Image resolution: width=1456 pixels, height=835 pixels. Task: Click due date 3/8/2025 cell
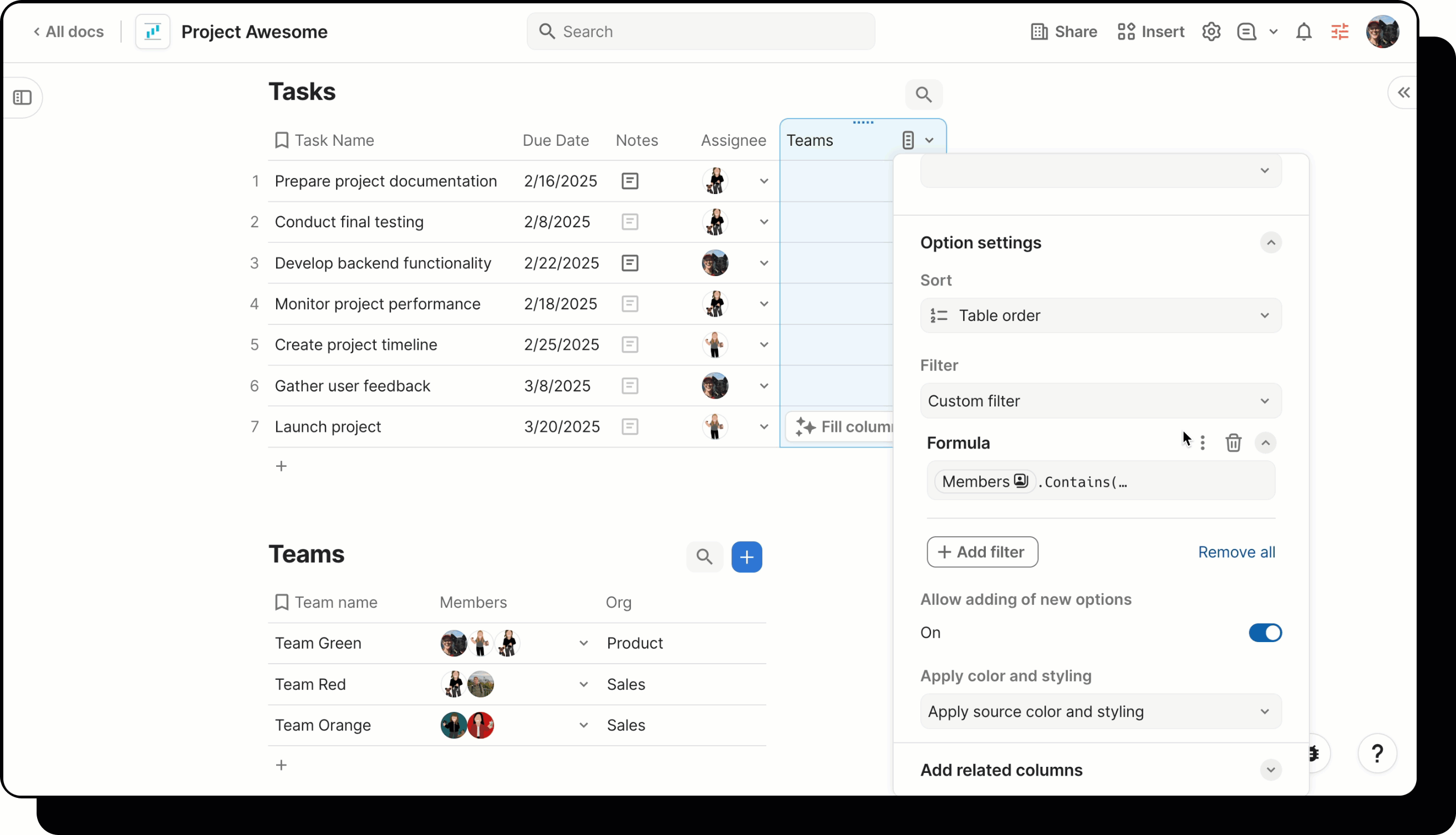(x=557, y=386)
